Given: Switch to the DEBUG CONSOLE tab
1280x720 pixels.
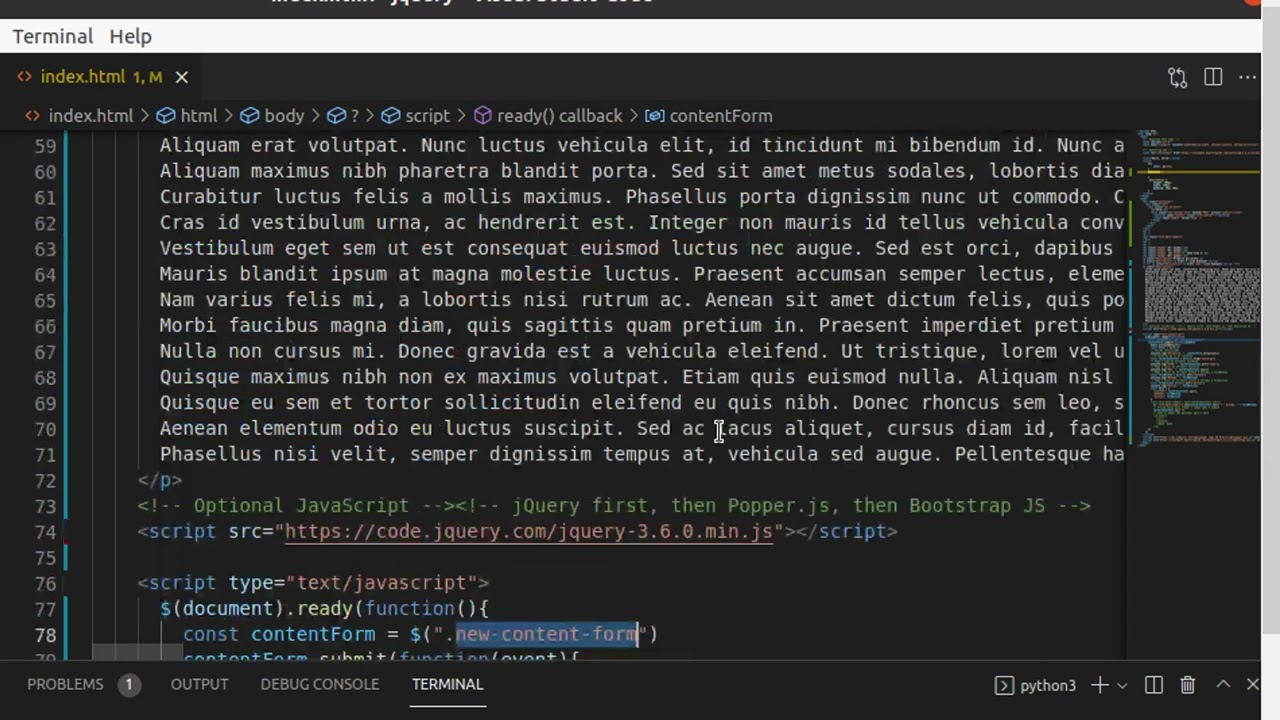Looking at the screenshot, I should pos(320,685).
